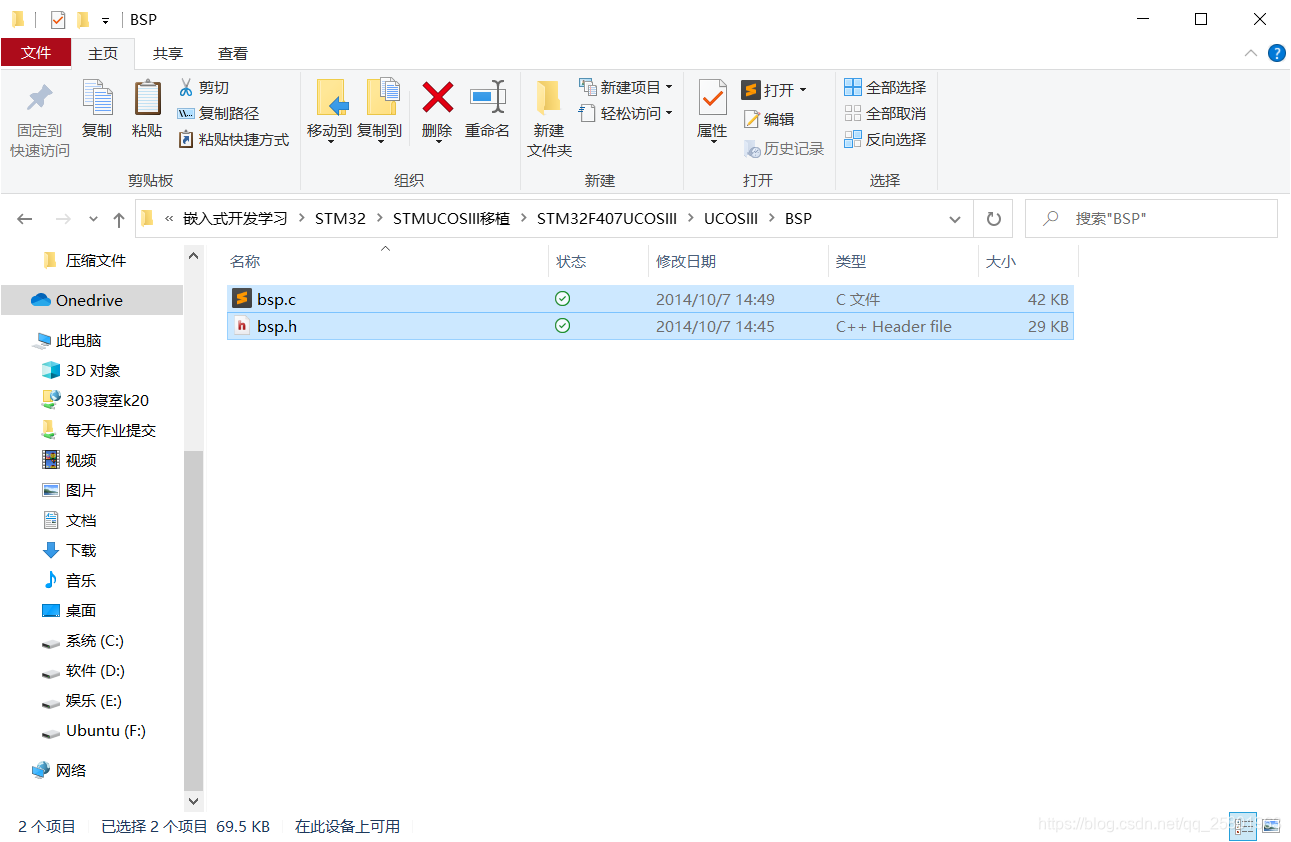Create a new folder with 新建文件夹
1291x842 pixels.
click(x=549, y=119)
